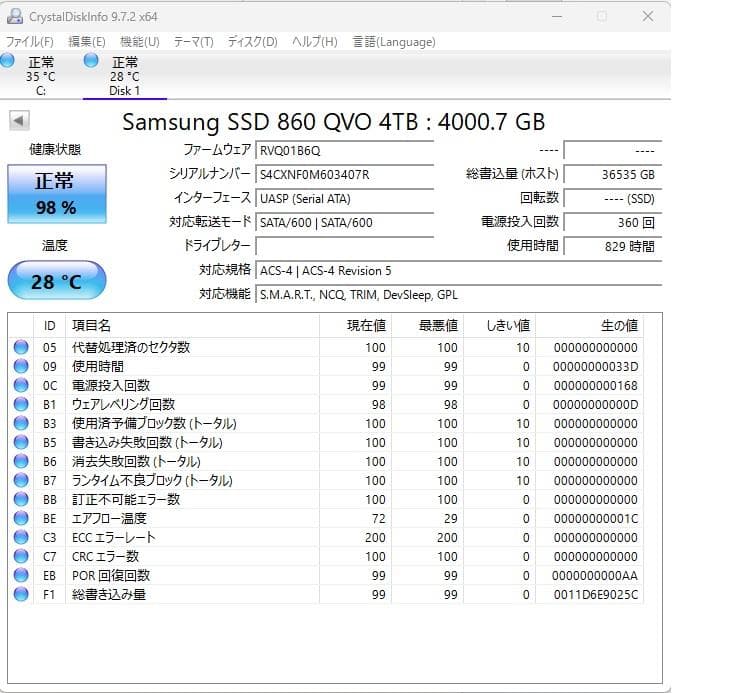
Task: Click the CrystalDiskInfo app icon in title bar
Action: coord(15,16)
